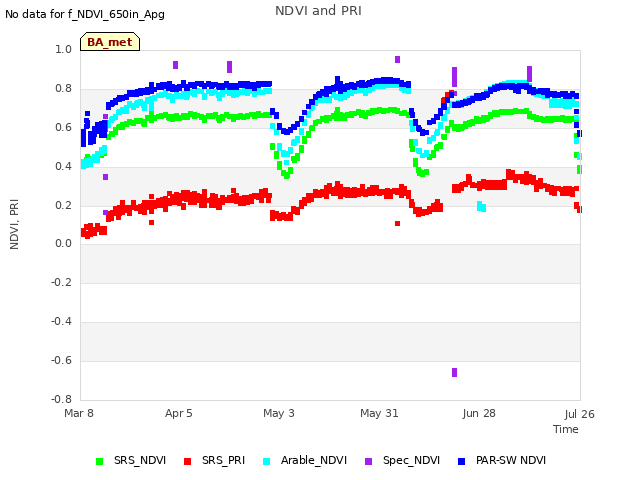This screenshot has width=640, height=480.
Task: Click the y-axis label NDVI, PRI
Action: [14, 224]
